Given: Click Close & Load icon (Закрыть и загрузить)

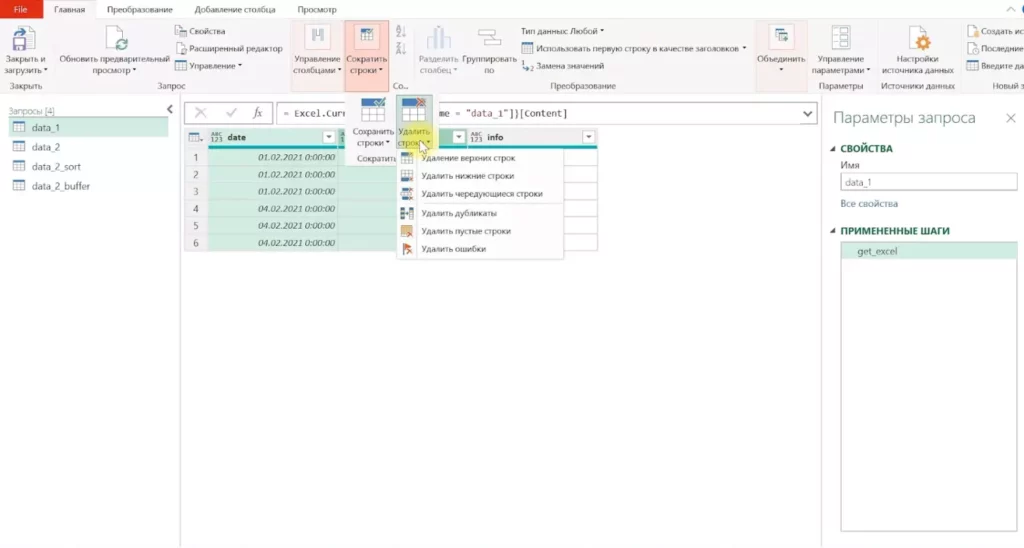Looking at the screenshot, I should pos(24,40).
